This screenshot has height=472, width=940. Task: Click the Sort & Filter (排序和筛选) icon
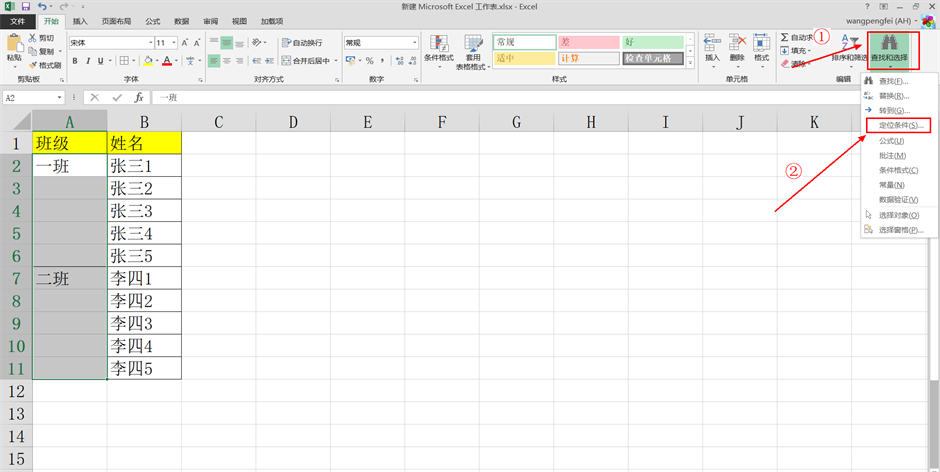[850, 42]
